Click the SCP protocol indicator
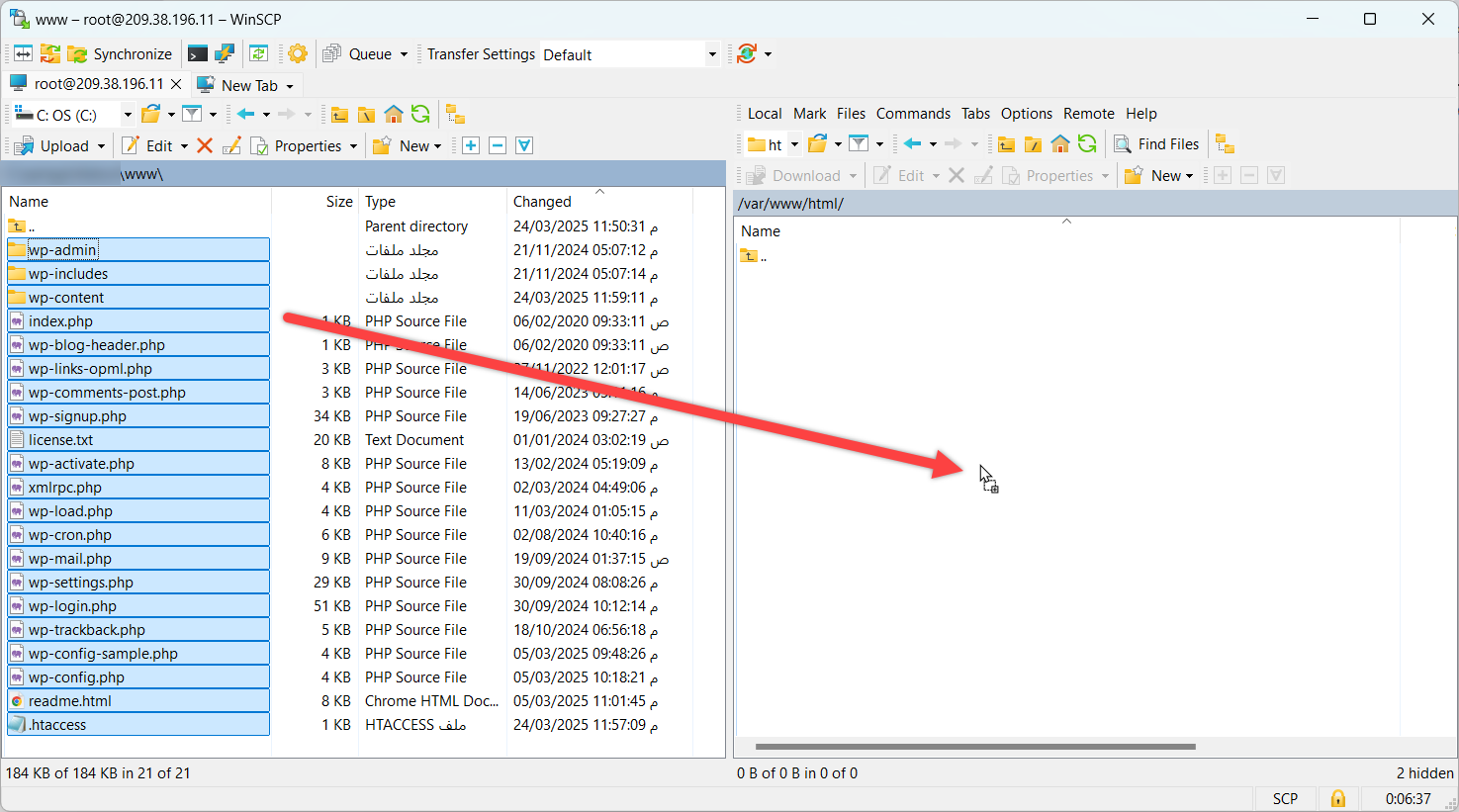Viewport: 1459px width, 812px height. pyautogui.click(x=1285, y=798)
